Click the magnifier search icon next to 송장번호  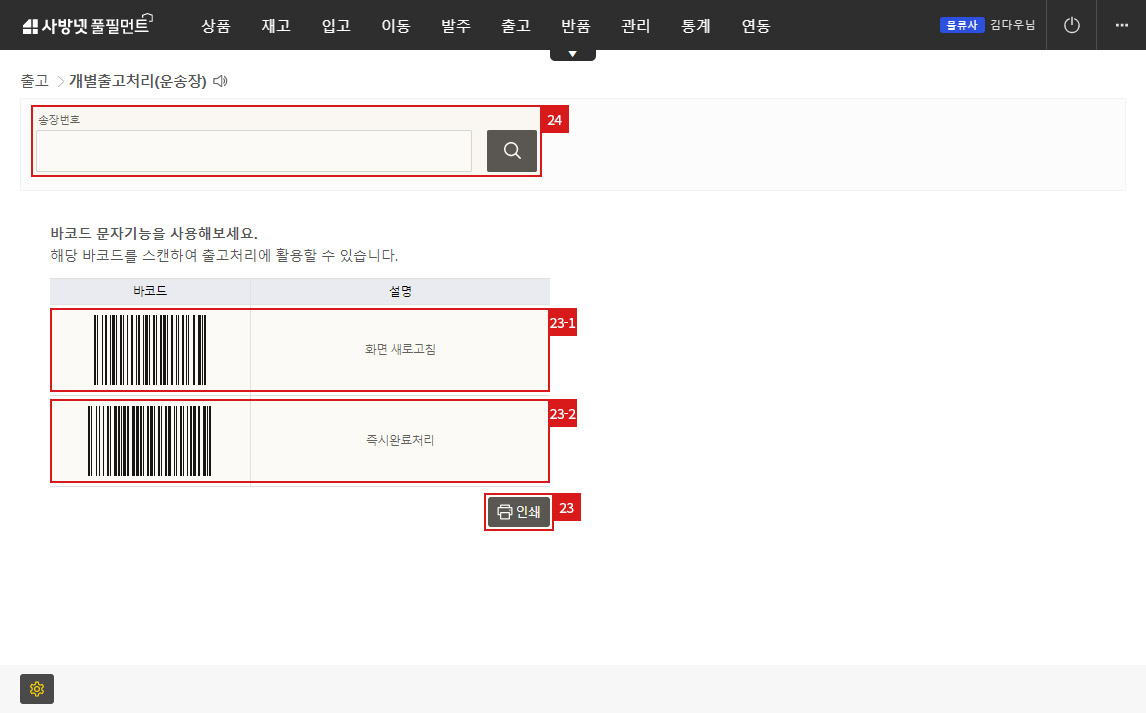pos(511,151)
